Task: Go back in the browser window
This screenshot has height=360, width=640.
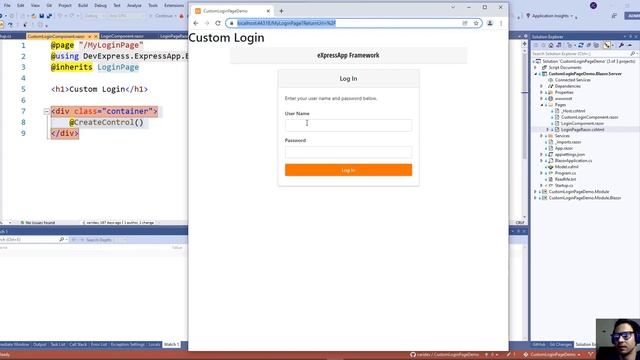Action: 196,23
